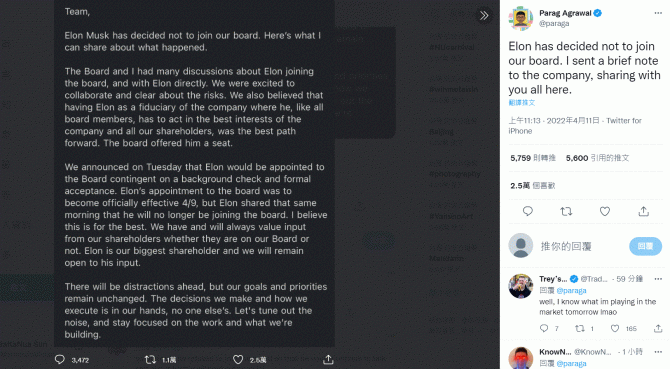670x369 pixels.
Task: Collapse the image panel with double-chevron icon
Action: tap(484, 16)
